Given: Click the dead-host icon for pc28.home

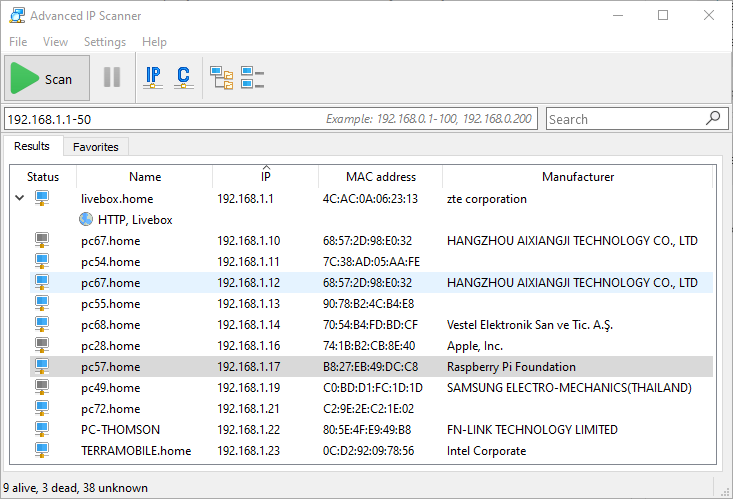Looking at the screenshot, I should (42, 345).
